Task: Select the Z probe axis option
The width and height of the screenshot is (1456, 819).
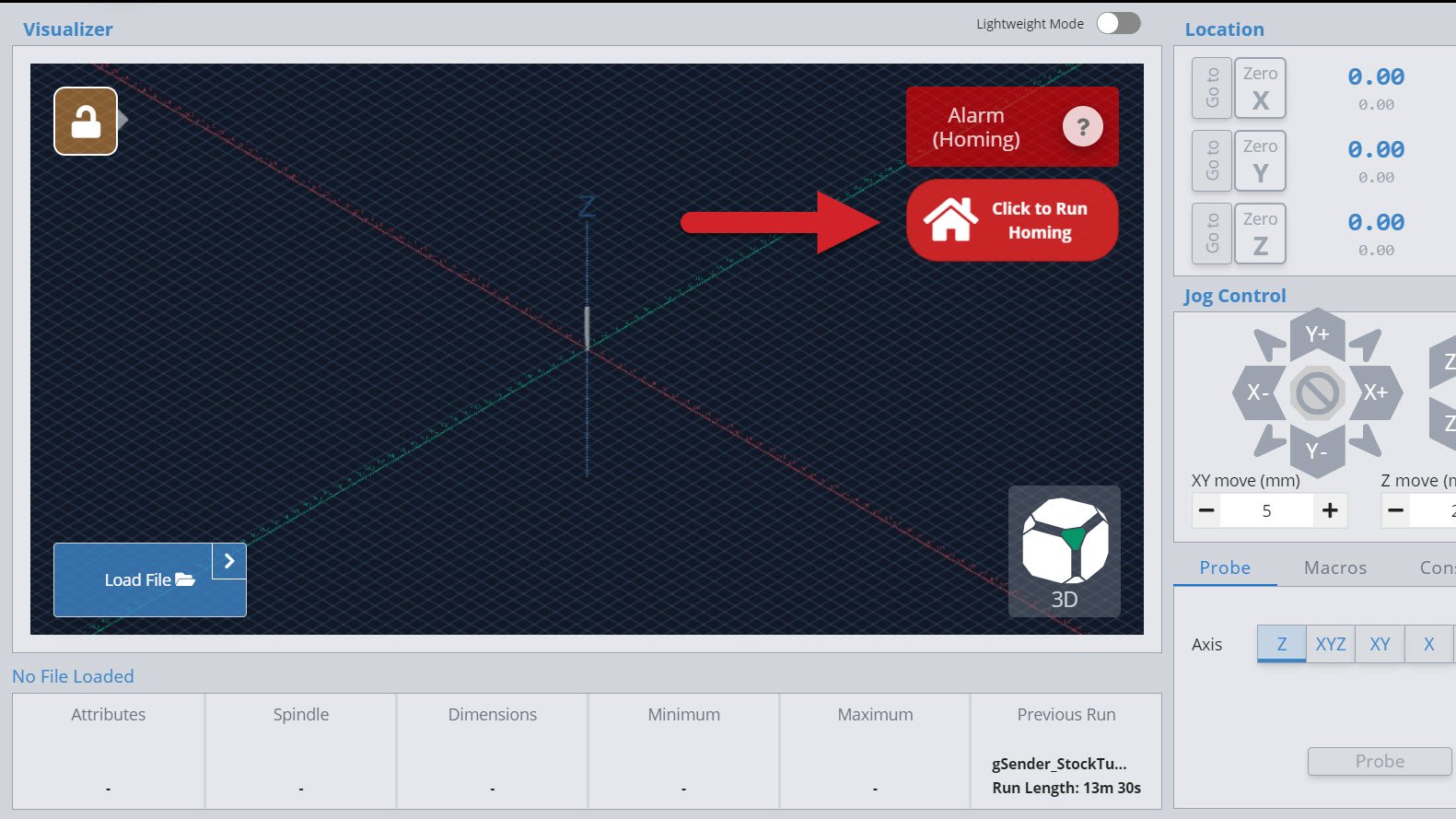Action: [x=1281, y=644]
